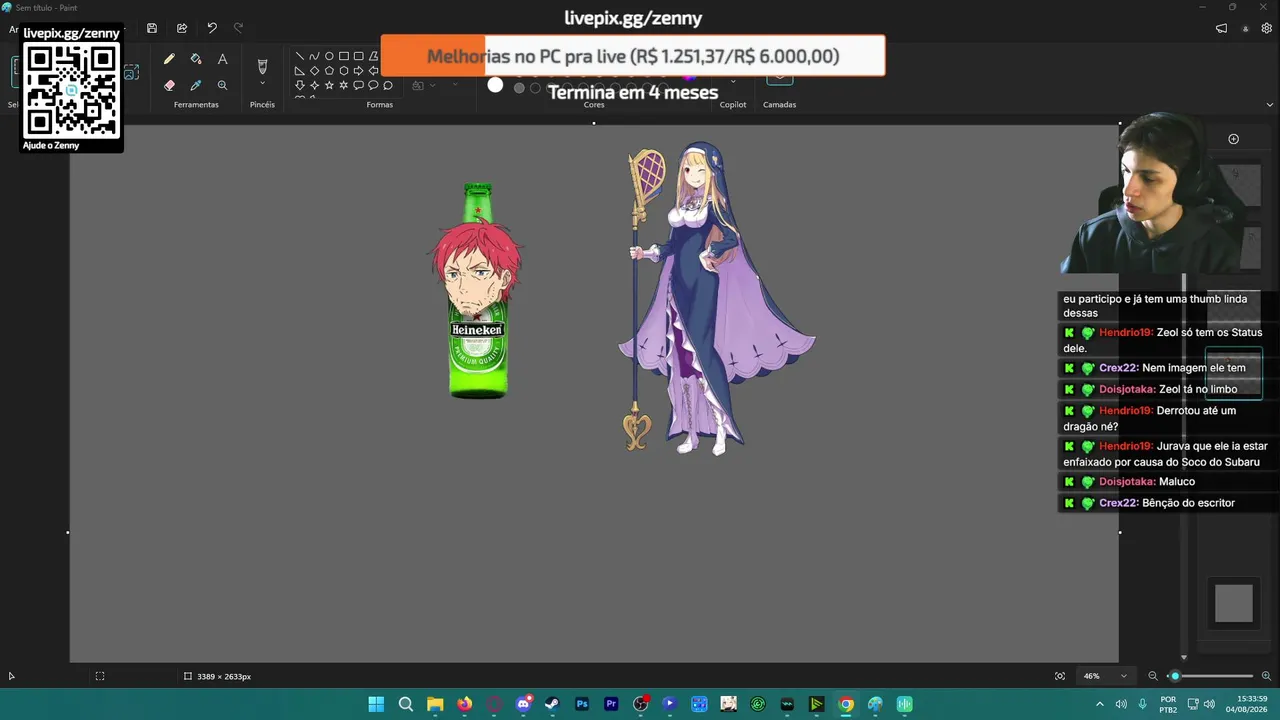Pick the oval shape
The height and width of the screenshot is (720, 1280).
point(329,56)
